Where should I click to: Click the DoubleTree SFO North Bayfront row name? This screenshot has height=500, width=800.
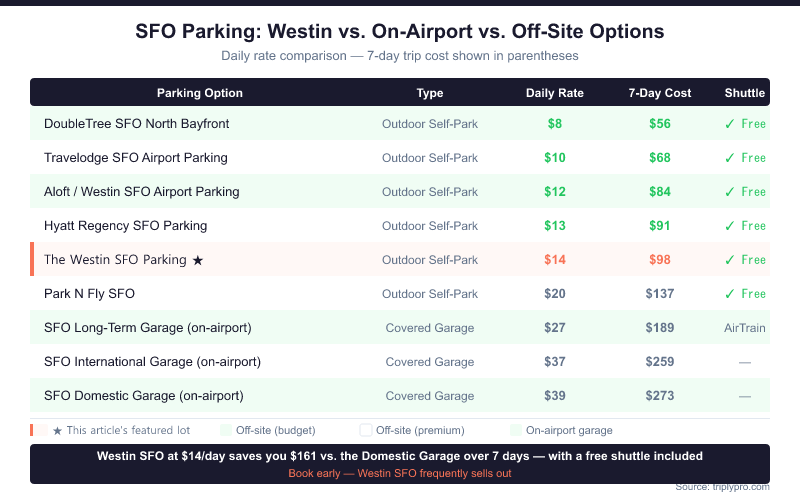click(x=137, y=124)
